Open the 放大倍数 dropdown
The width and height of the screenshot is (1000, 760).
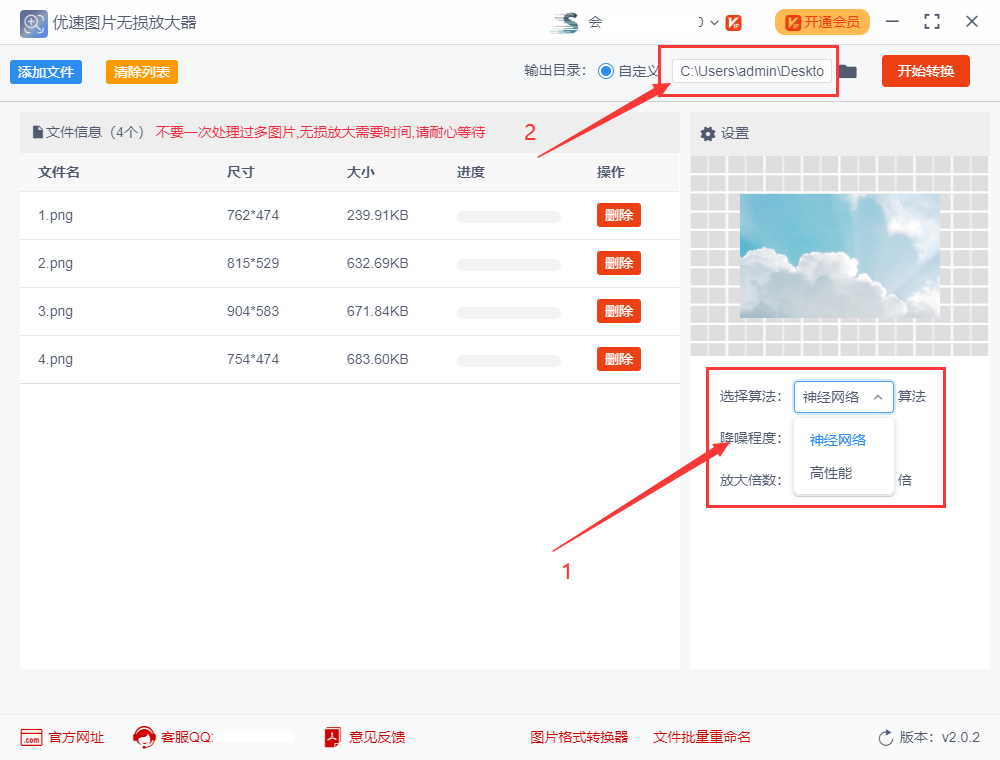[x=843, y=479]
